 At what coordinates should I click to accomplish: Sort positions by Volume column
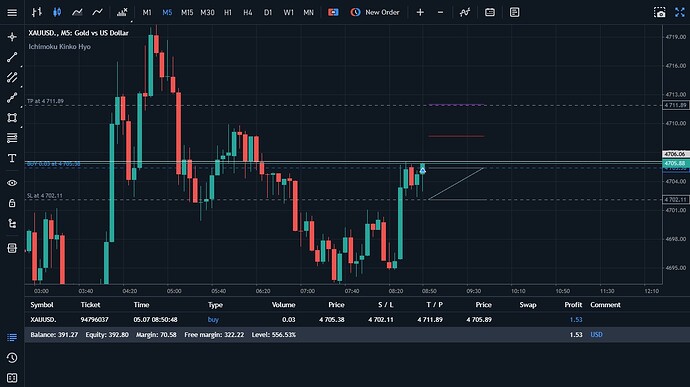[283, 305]
